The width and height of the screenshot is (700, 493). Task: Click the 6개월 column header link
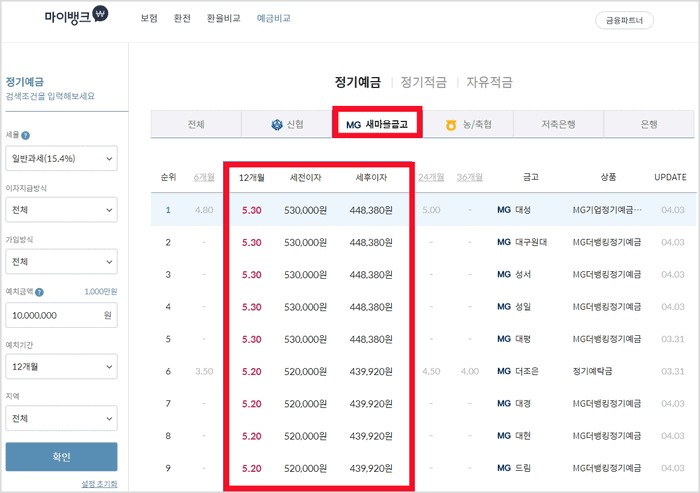point(204,177)
